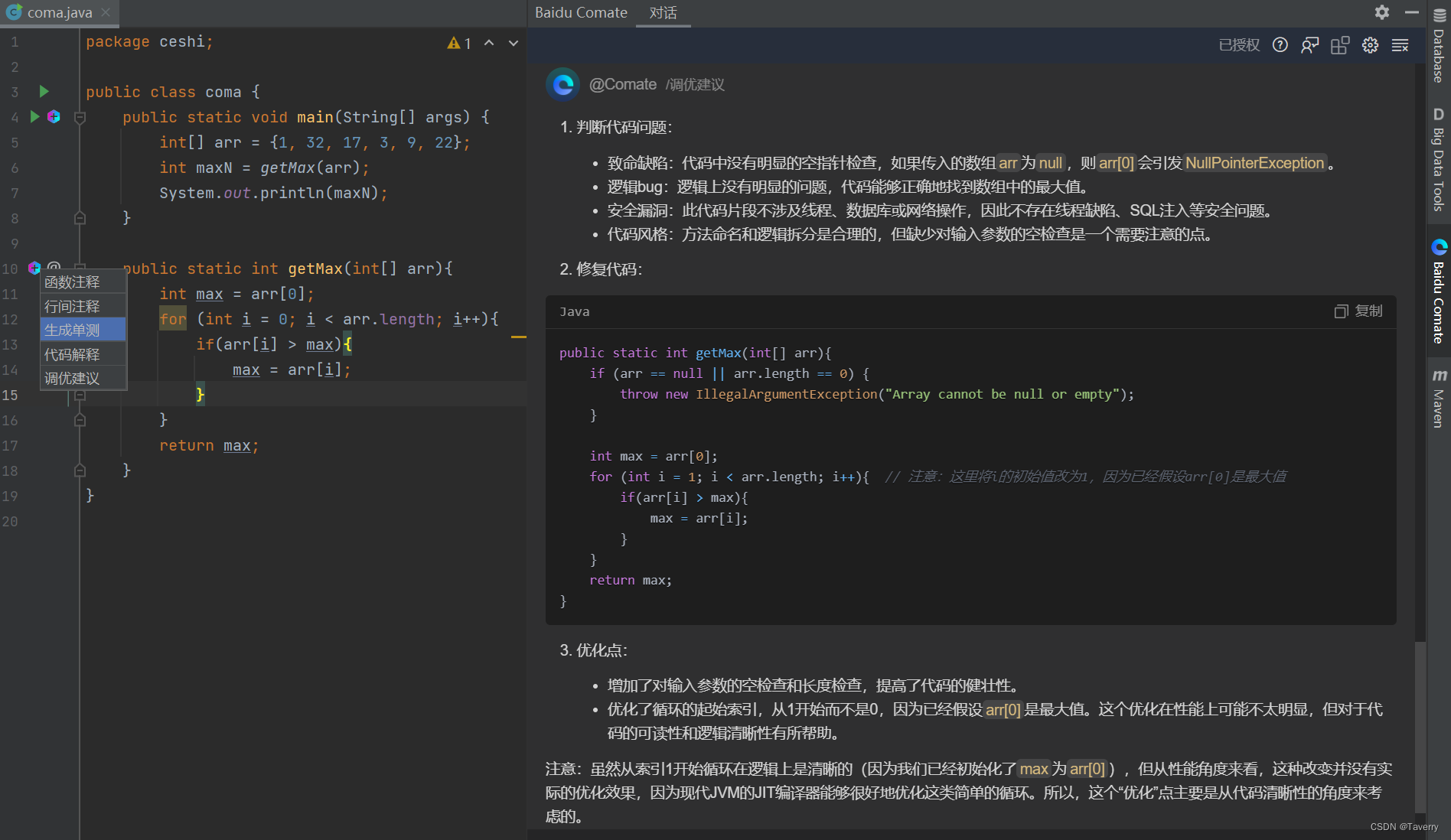This screenshot has height=840, width=1451.
Task: Click the fold marker at line 16
Action: click(80, 420)
